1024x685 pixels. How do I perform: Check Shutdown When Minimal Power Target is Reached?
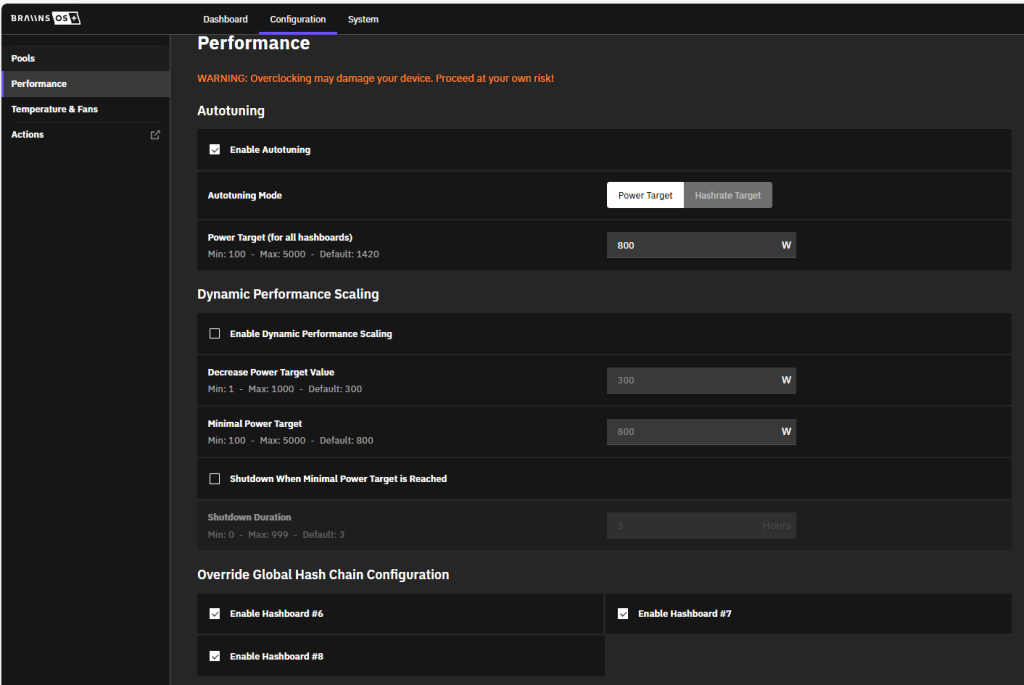click(215, 479)
